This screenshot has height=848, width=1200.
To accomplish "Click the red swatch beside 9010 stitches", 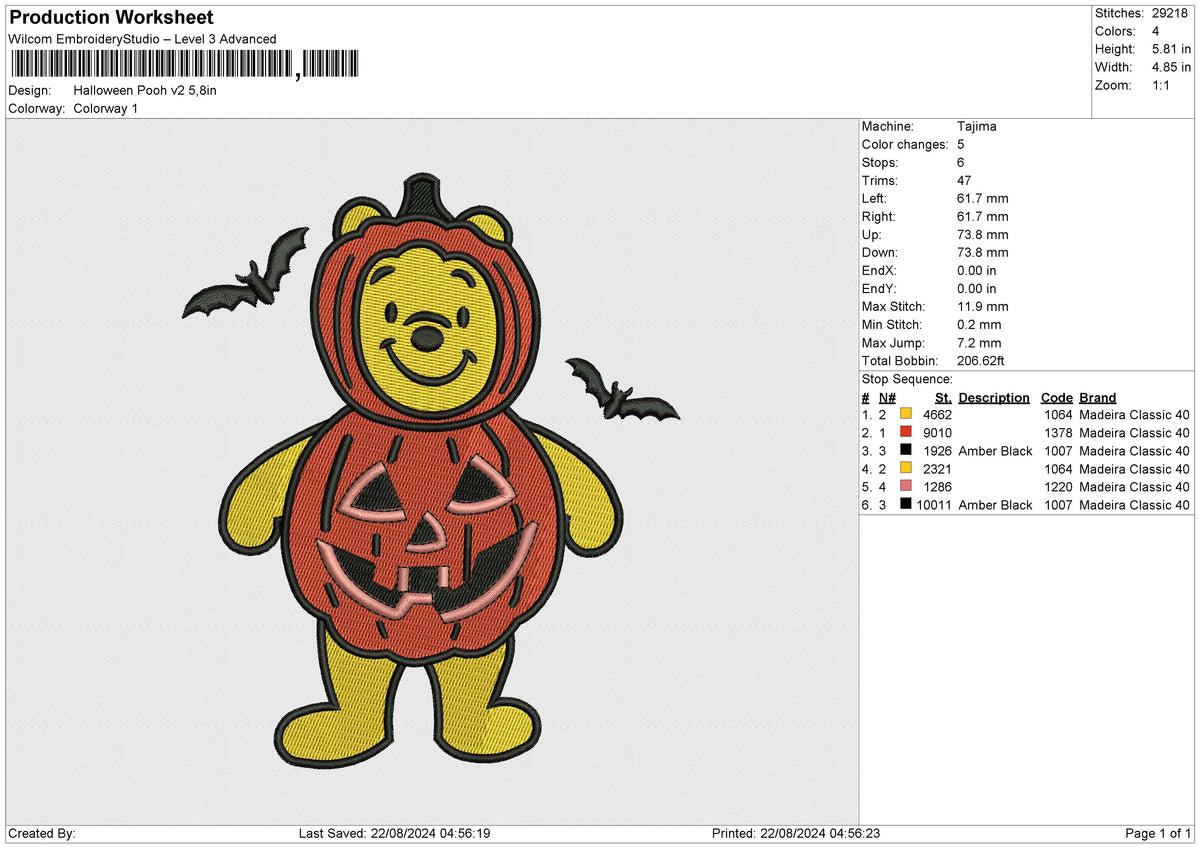I will 906,433.
